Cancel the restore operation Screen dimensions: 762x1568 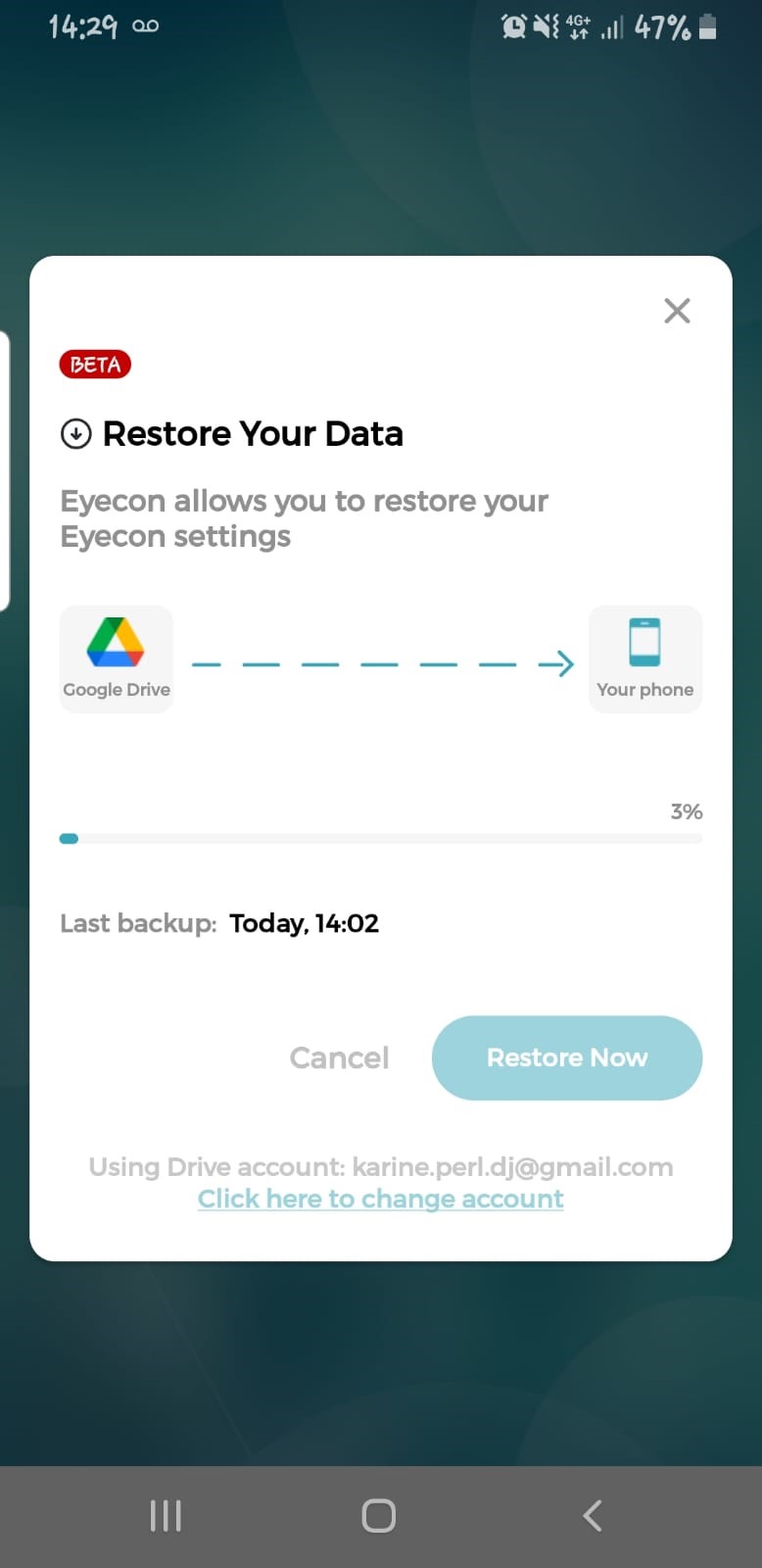(x=340, y=1057)
